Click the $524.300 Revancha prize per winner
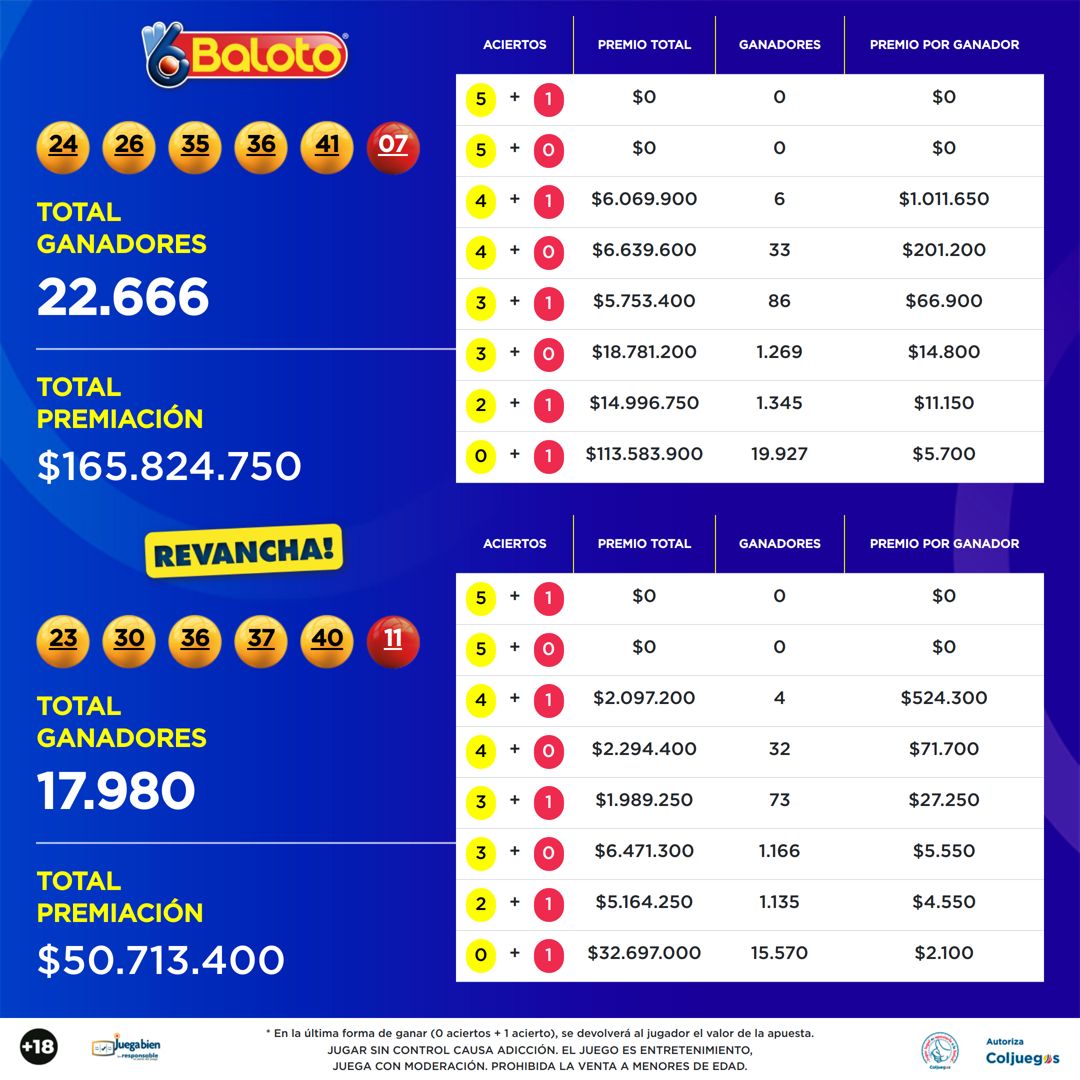The height and width of the screenshot is (1080, 1080). (944, 698)
